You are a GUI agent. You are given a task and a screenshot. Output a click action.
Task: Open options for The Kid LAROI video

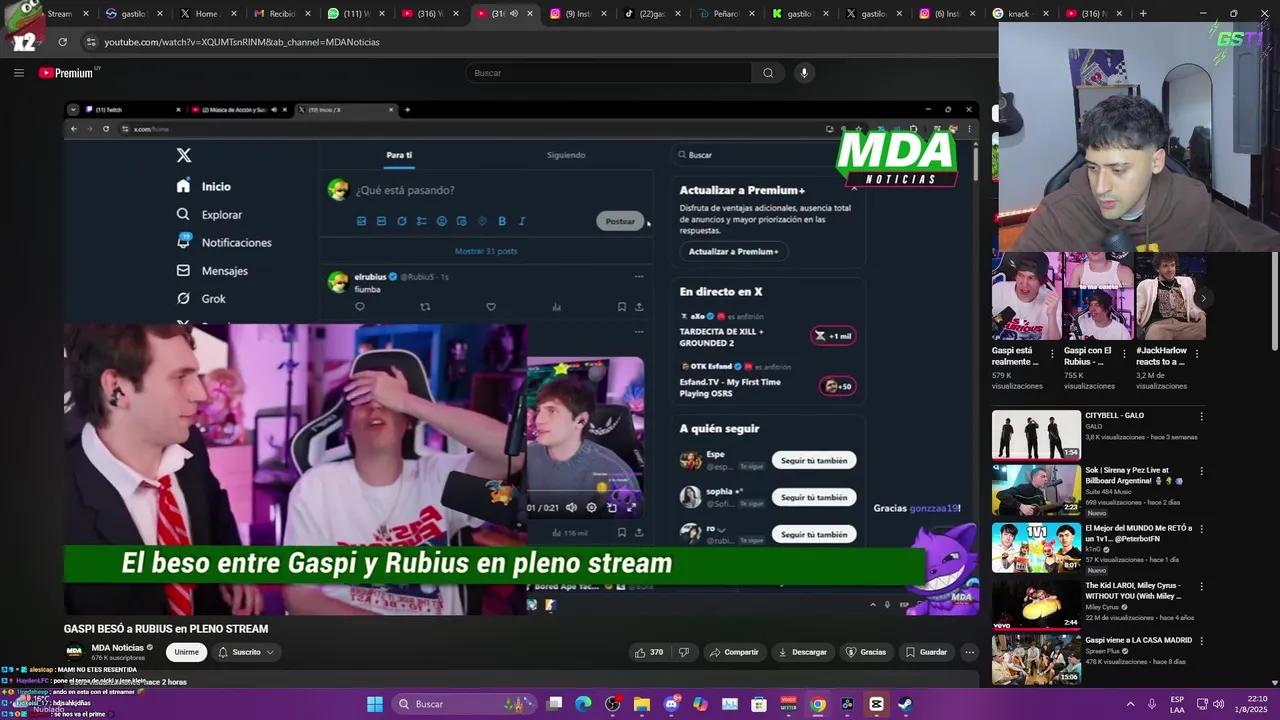(1202, 587)
